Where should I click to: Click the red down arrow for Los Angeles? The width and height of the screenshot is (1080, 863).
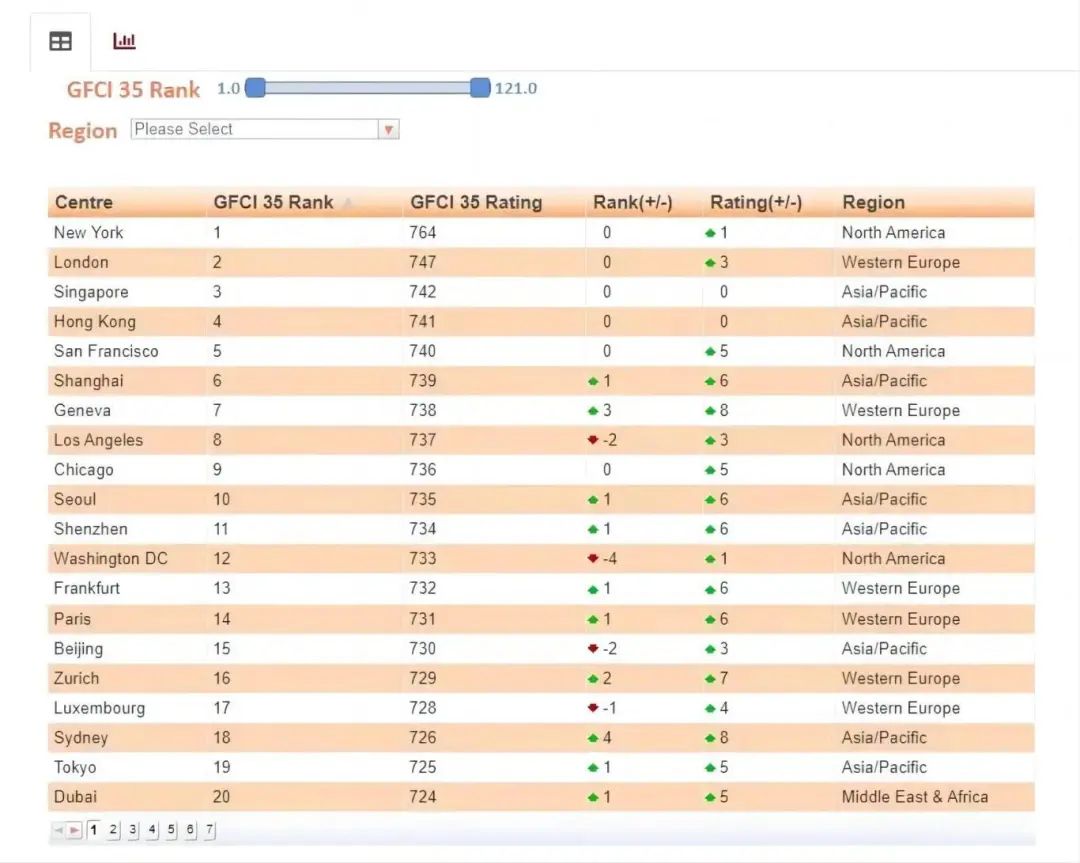(x=593, y=440)
